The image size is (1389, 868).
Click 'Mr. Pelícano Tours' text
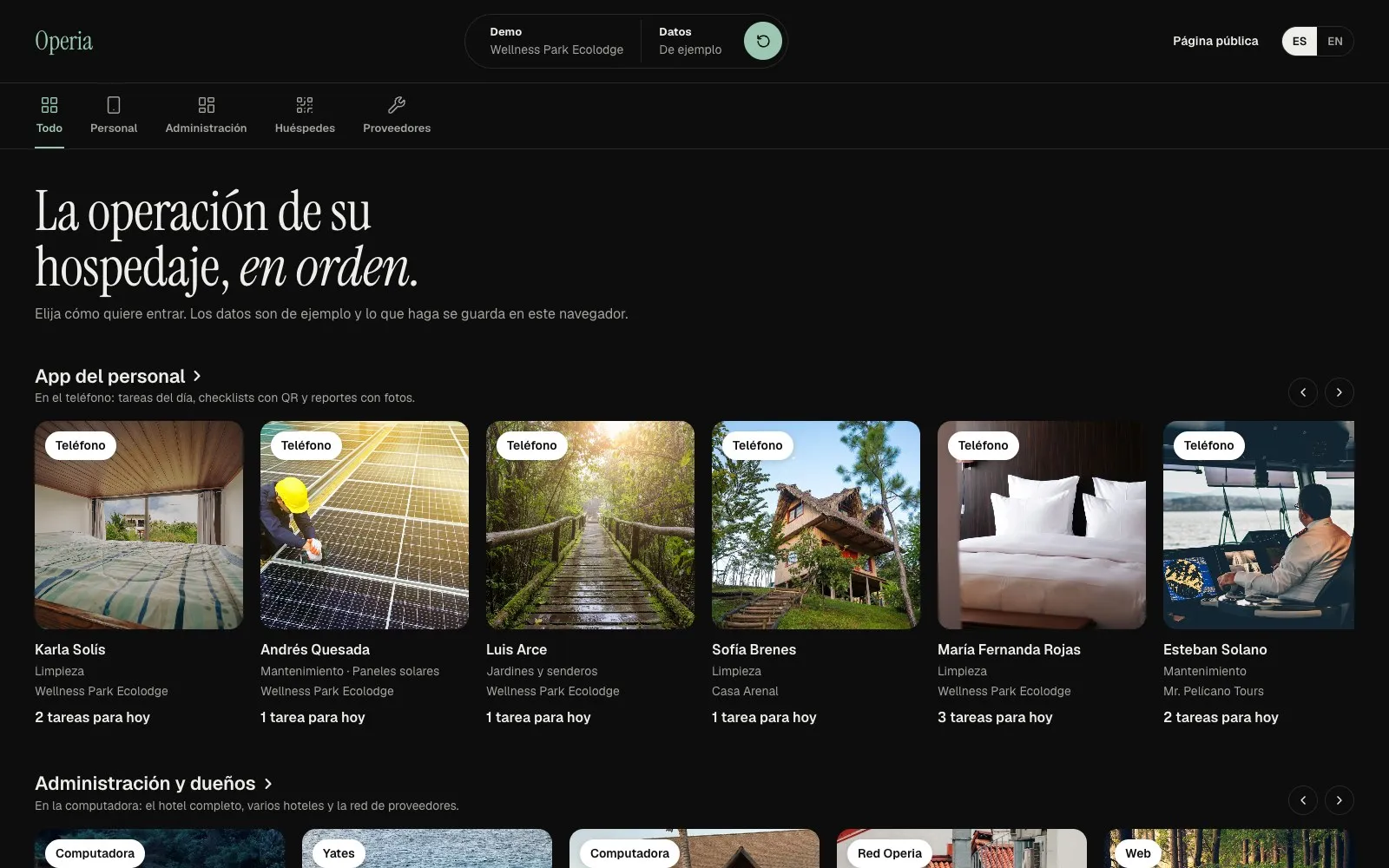(1214, 691)
